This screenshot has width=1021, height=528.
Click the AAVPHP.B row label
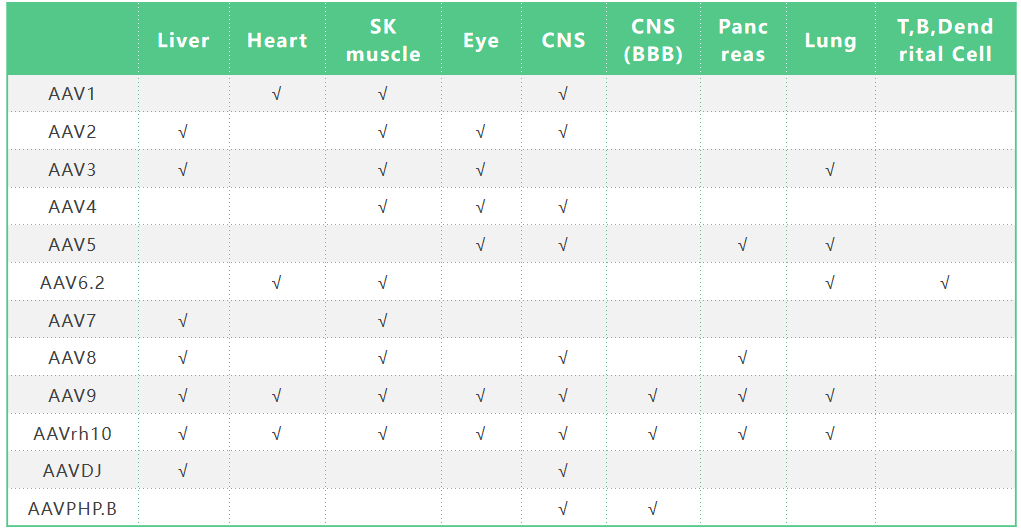point(72,509)
